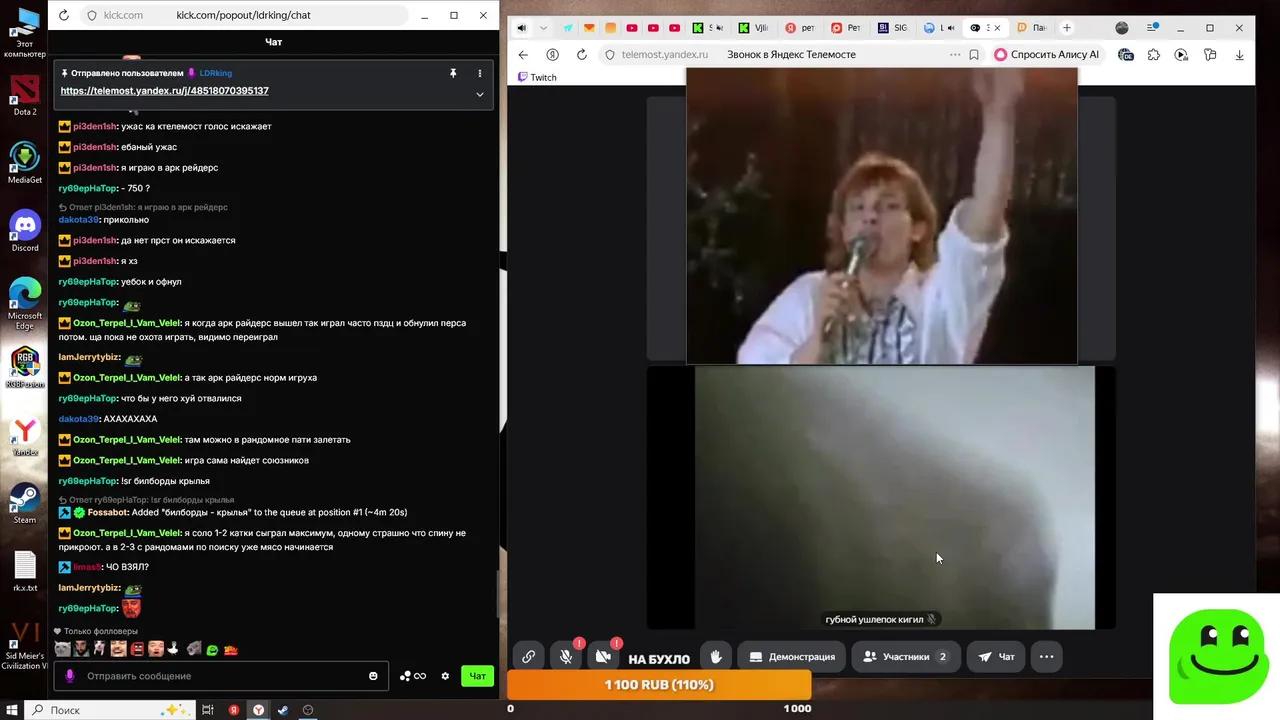Viewport: 1280px width, 720px height.
Task: Open the Telemost more options menu
Action: point(1046,657)
